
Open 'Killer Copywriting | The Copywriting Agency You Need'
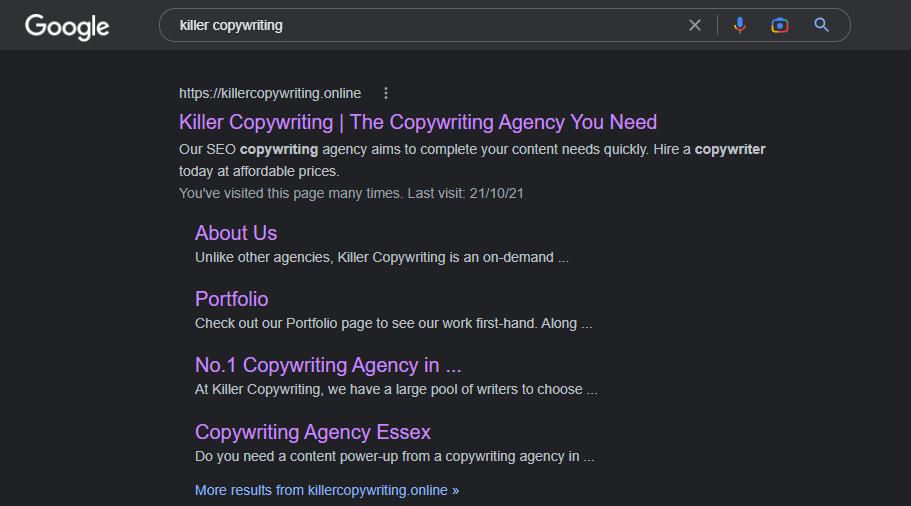click(418, 122)
